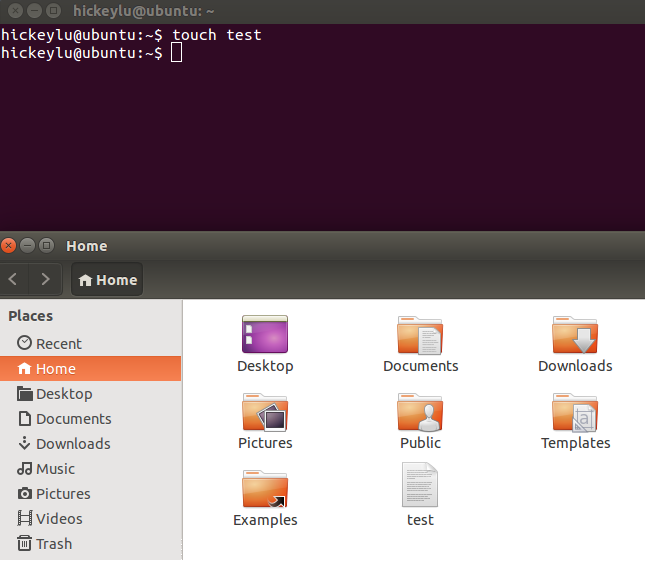The image size is (646, 561).
Task: Open Downloads from the sidebar
Action: point(72,444)
